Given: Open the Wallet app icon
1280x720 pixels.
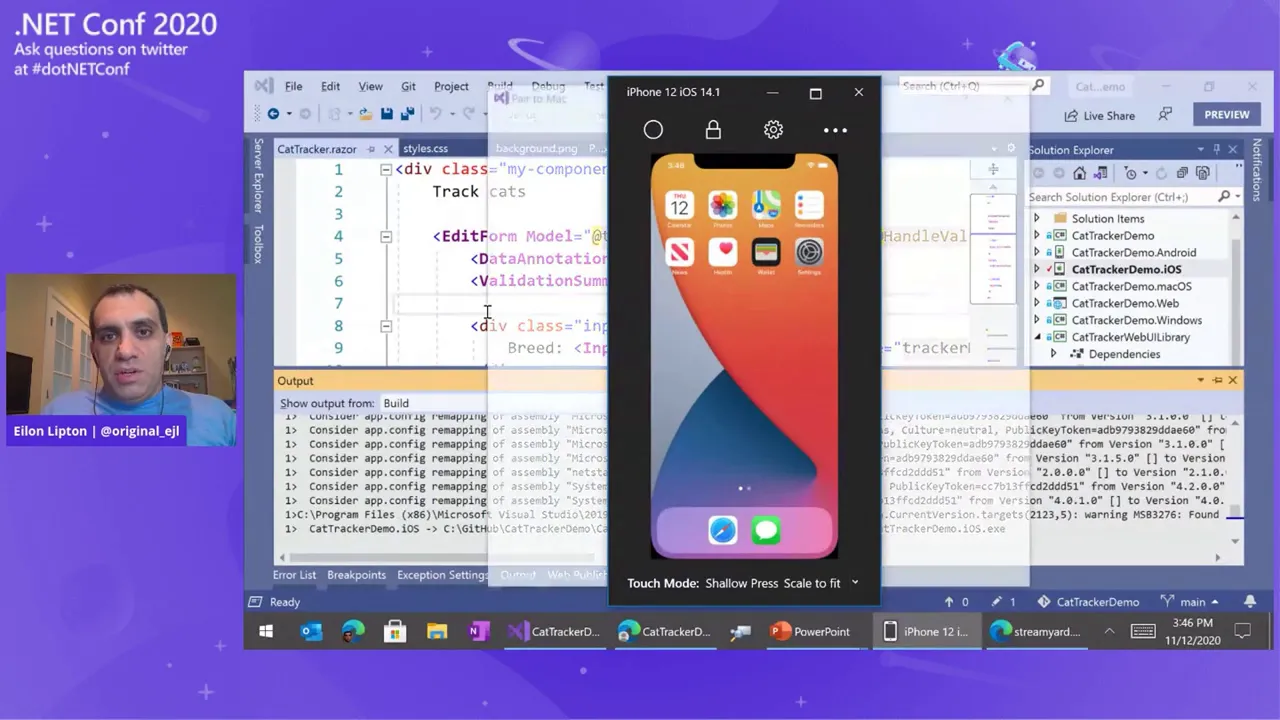Looking at the screenshot, I should point(766,252).
